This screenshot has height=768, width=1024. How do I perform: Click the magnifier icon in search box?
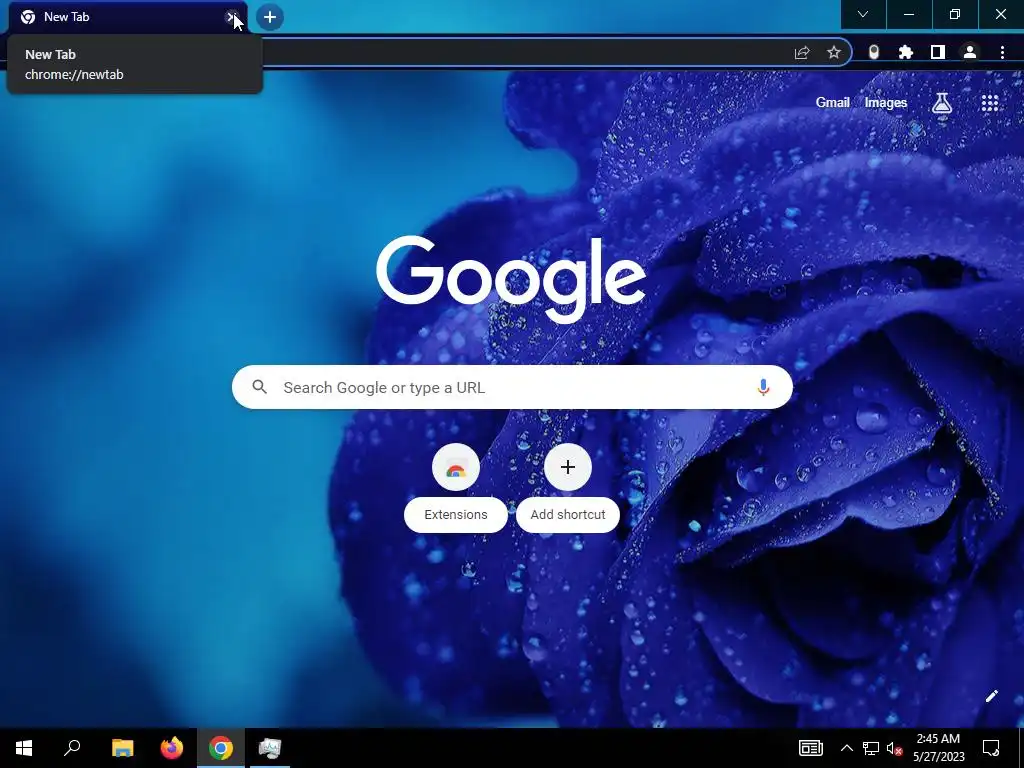click(260, 387)
